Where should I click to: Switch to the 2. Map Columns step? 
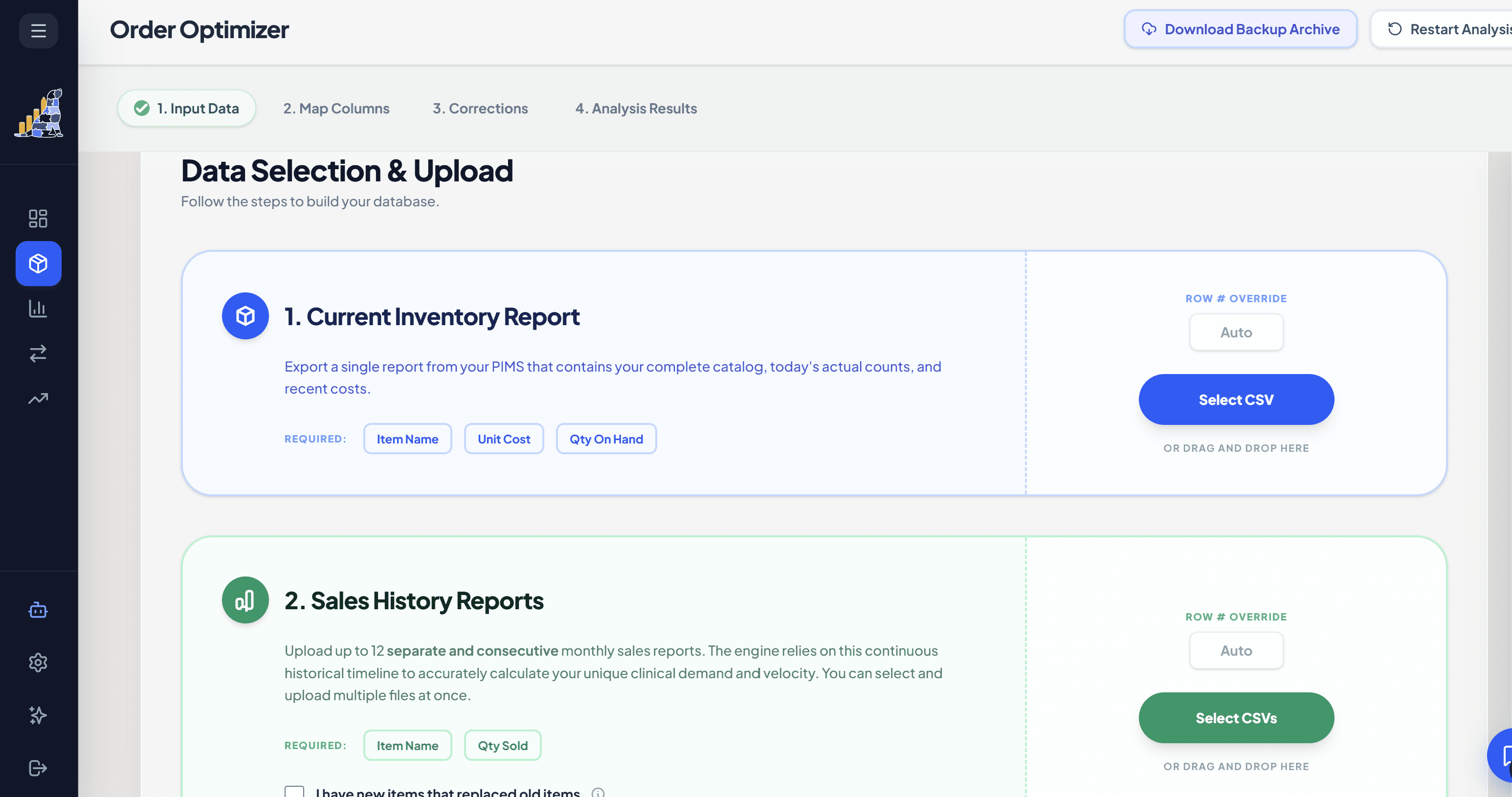(x=336, y=108)
